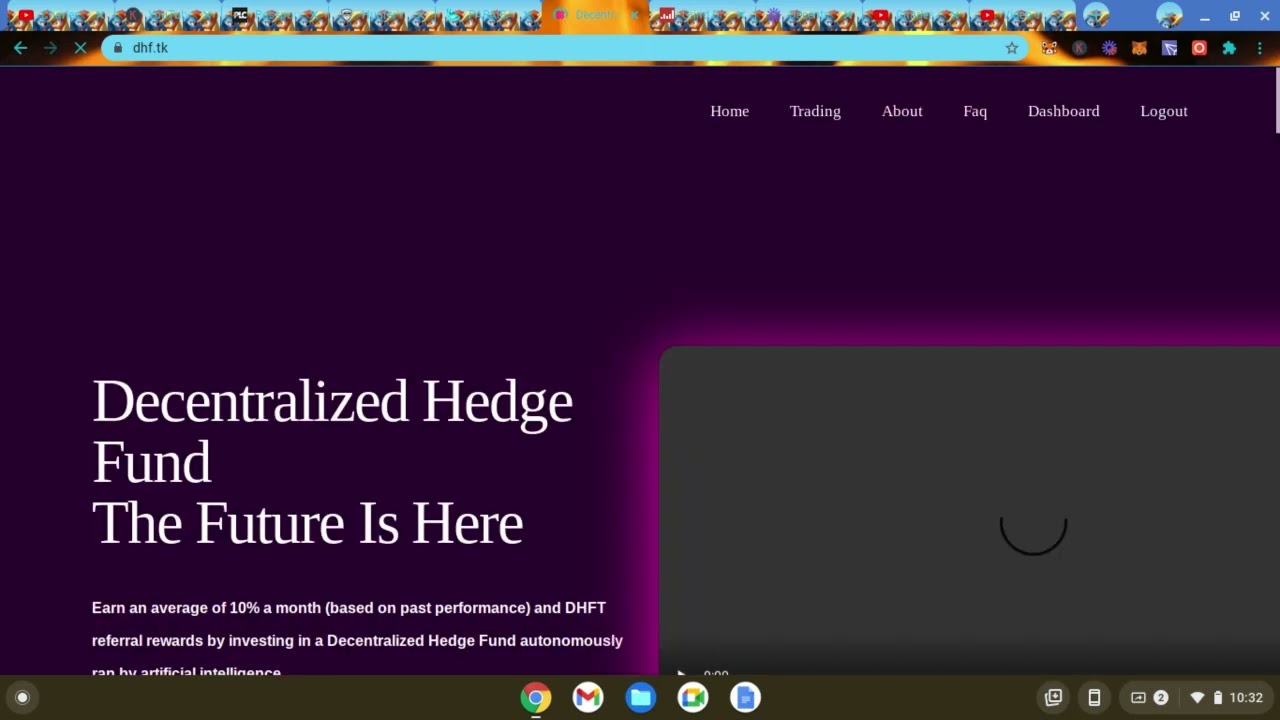The width and height of the screenshot is (1280, 720).
Task: Open Google Docs from the shelf
Action: click(x=745, y=697)
